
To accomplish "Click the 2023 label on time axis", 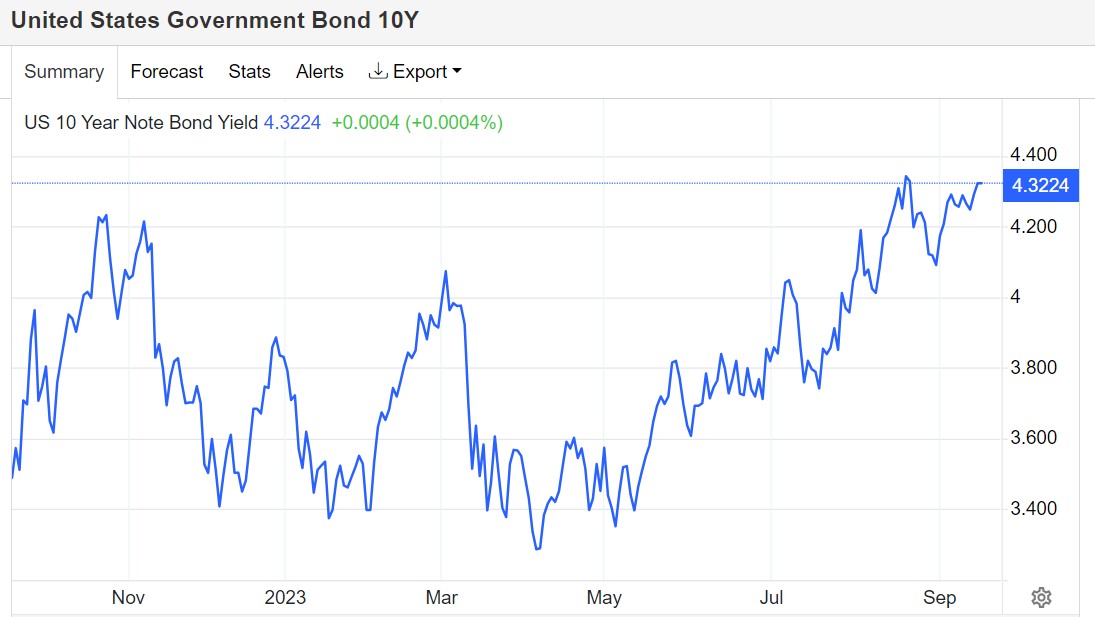I will (285, 597).
